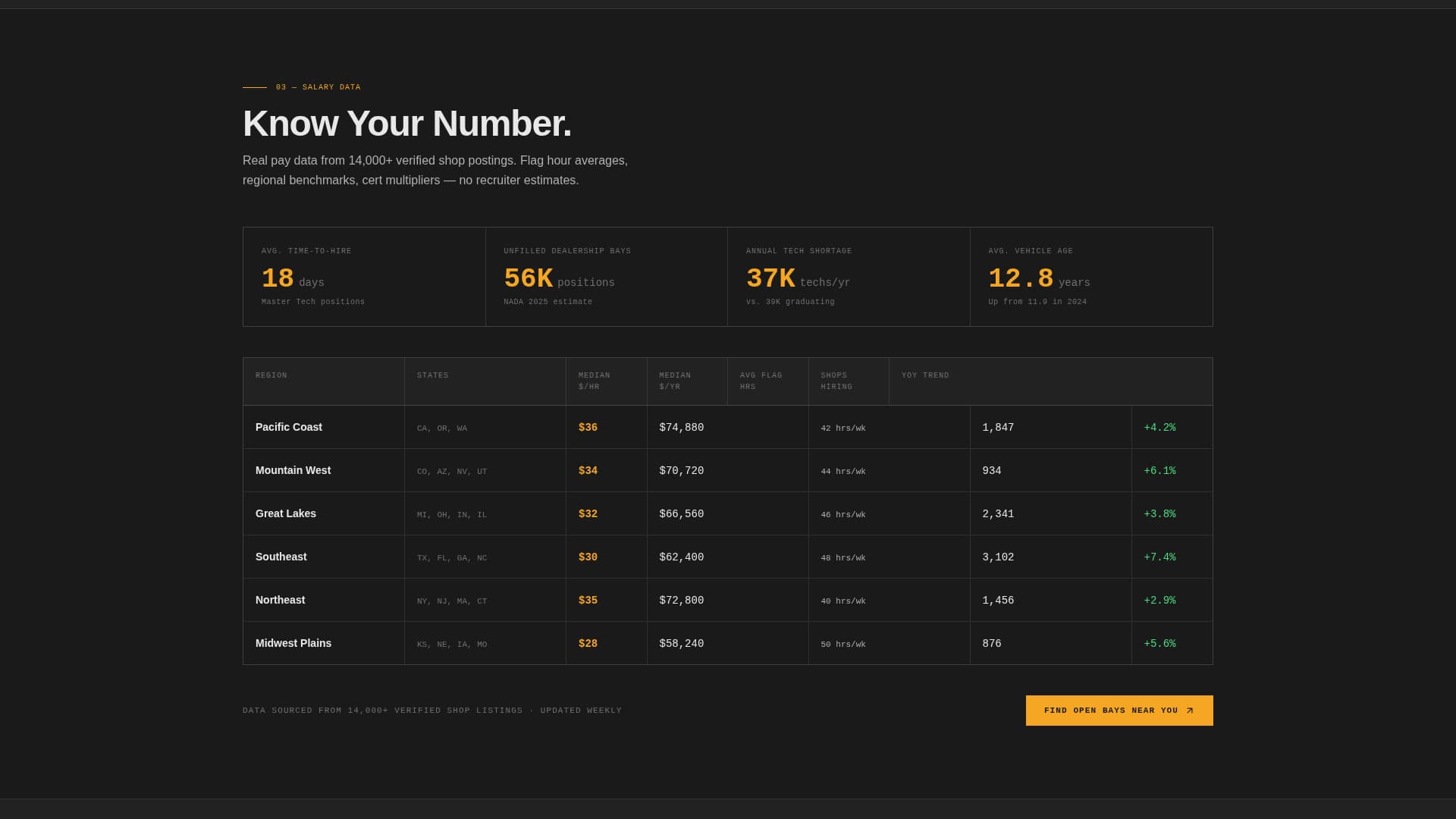Select the Pacific Coast region cell
The height and width of the screenshot is (819, 1456).
coord(324,427)
